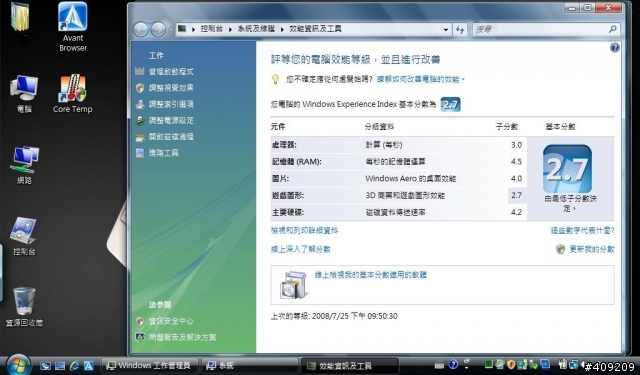Viewport: 640px width, 375px height.
Task: Select the 處理器 row label
Action: point(284,145)
